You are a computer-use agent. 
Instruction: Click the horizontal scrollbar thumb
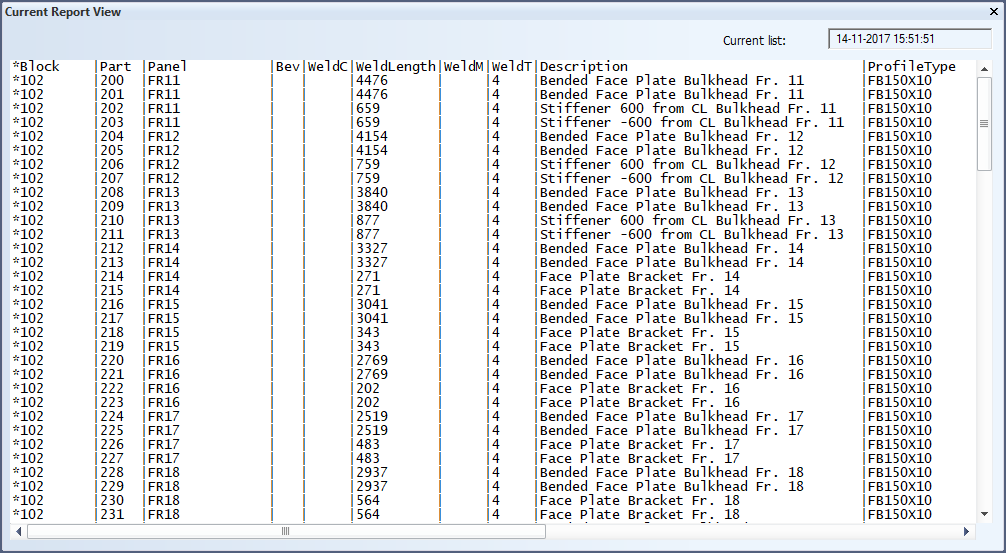(286, 531)
